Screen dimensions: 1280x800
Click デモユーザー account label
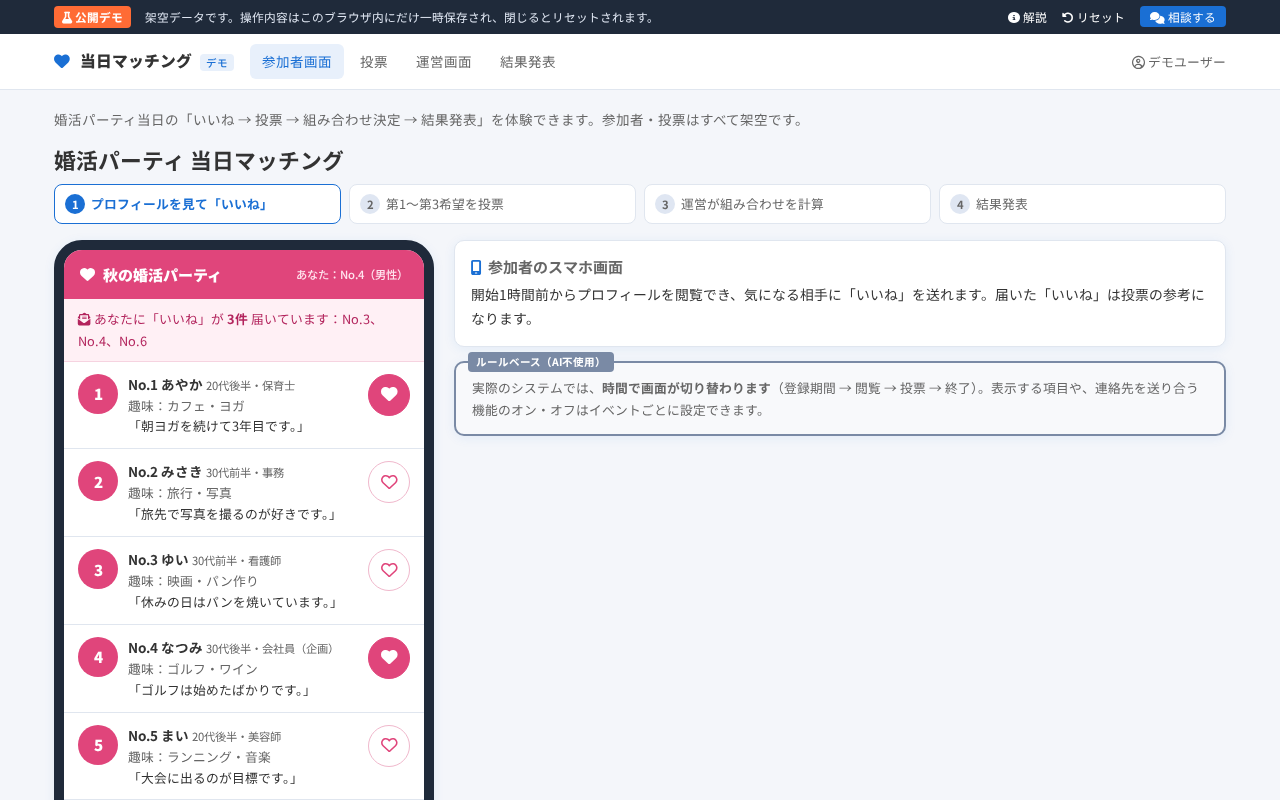pos(1179,62)
